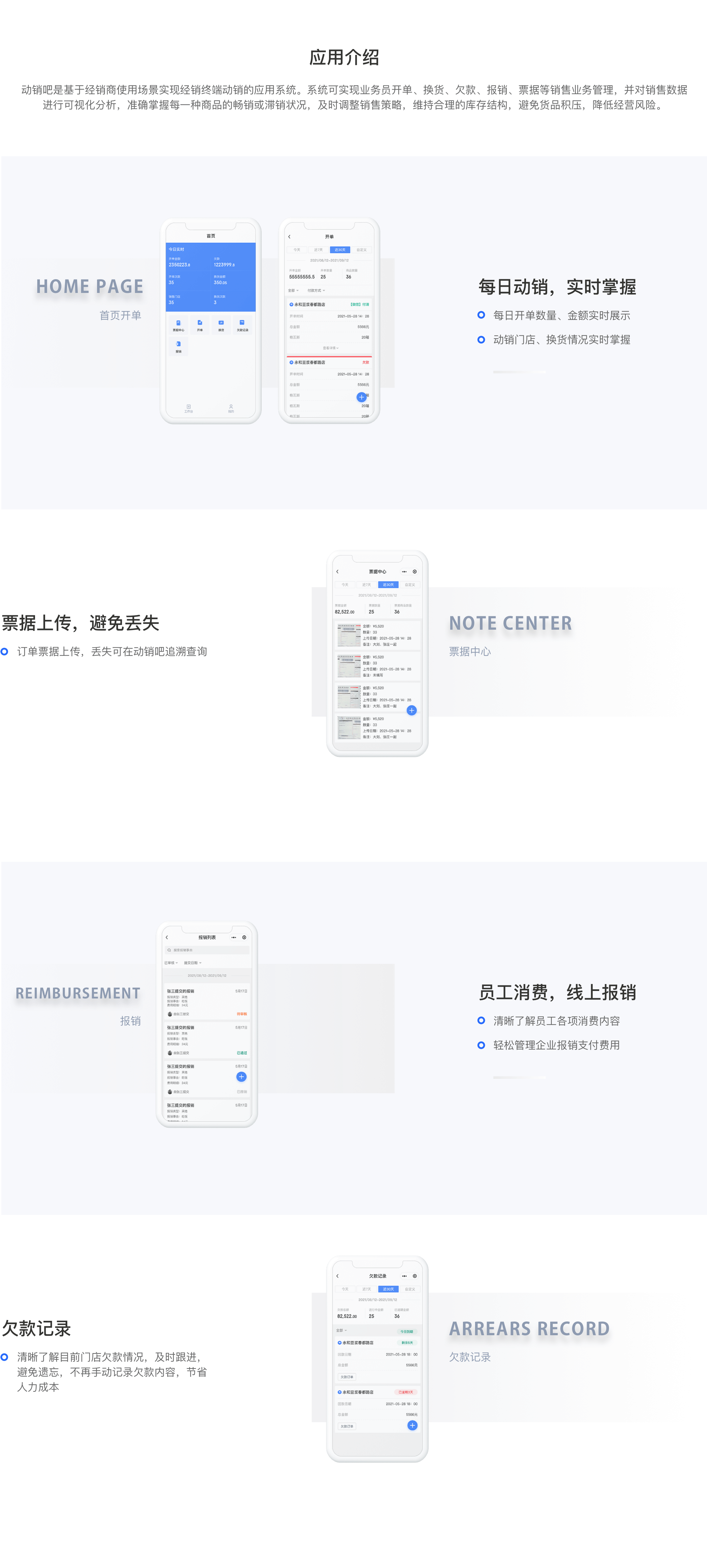Select the 近30天 tab in 欠款记录 phone
Image resolution: width=707 pixels, height=1568 pixels.
coord(388,1289)
